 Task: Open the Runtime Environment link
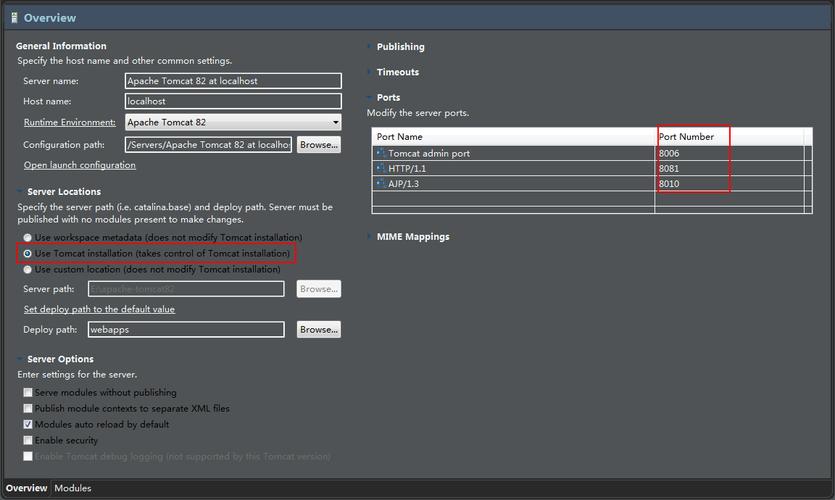[x=69, y=122]
